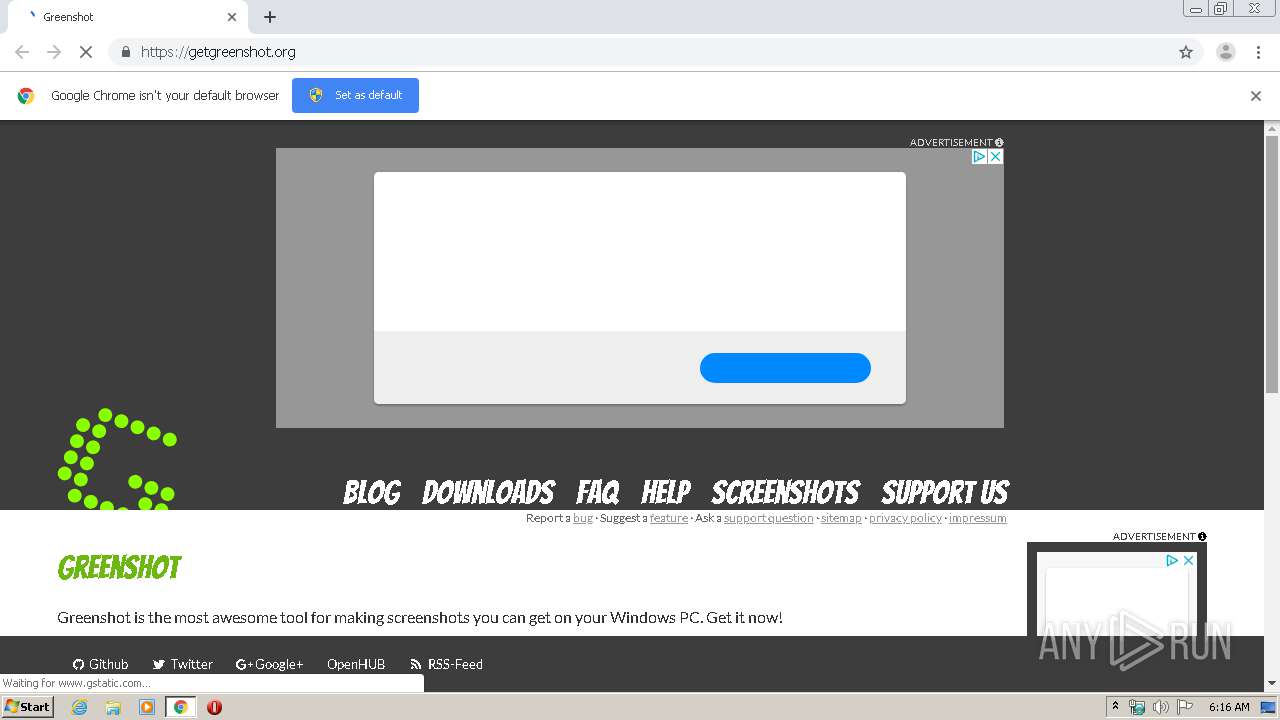Viewport: 1280px width, 720px height.
Task: Bookmark this page with the star icon
Action: click(x=1186, y=52)
